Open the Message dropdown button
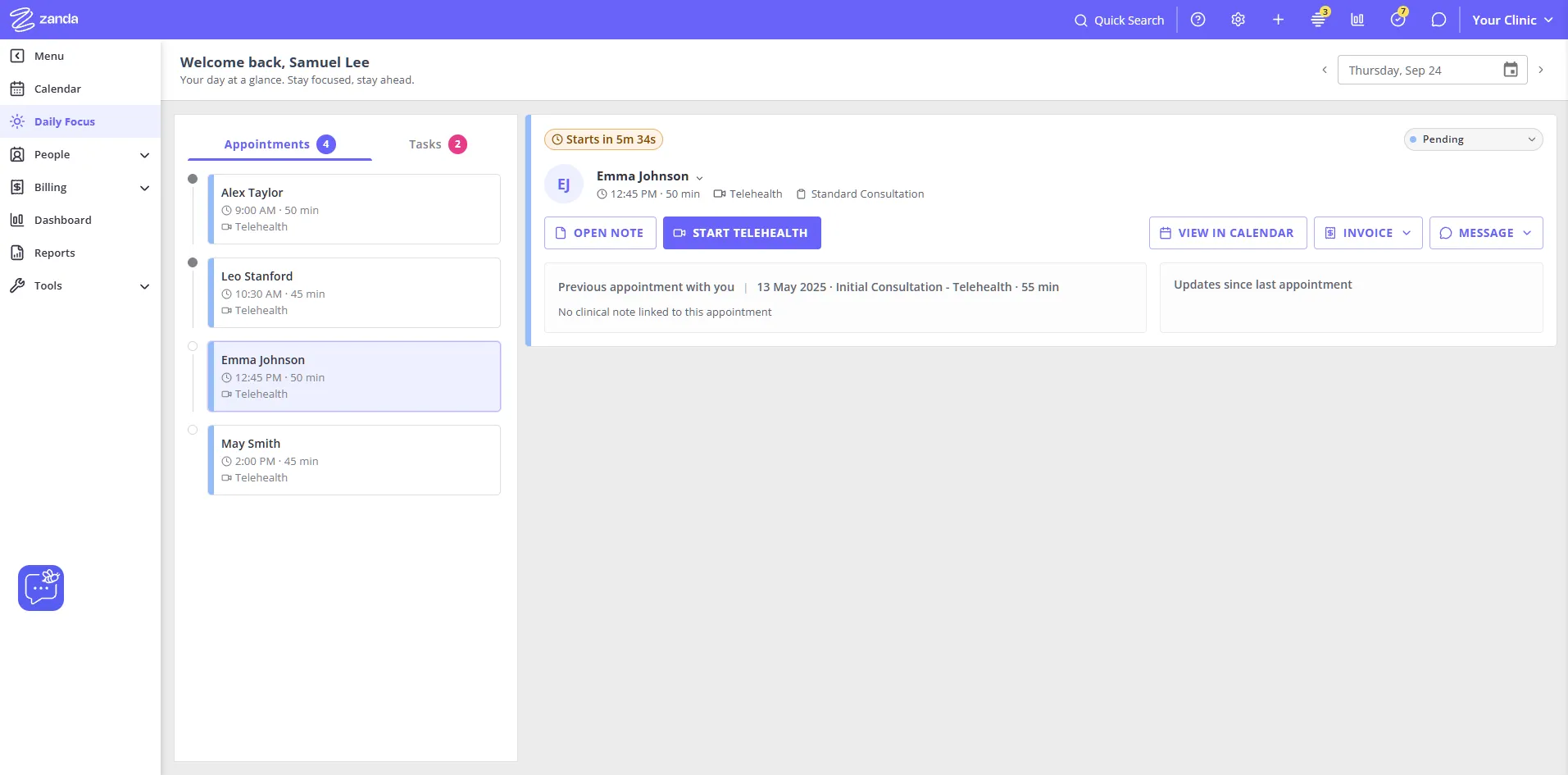 coord(1486,233)
